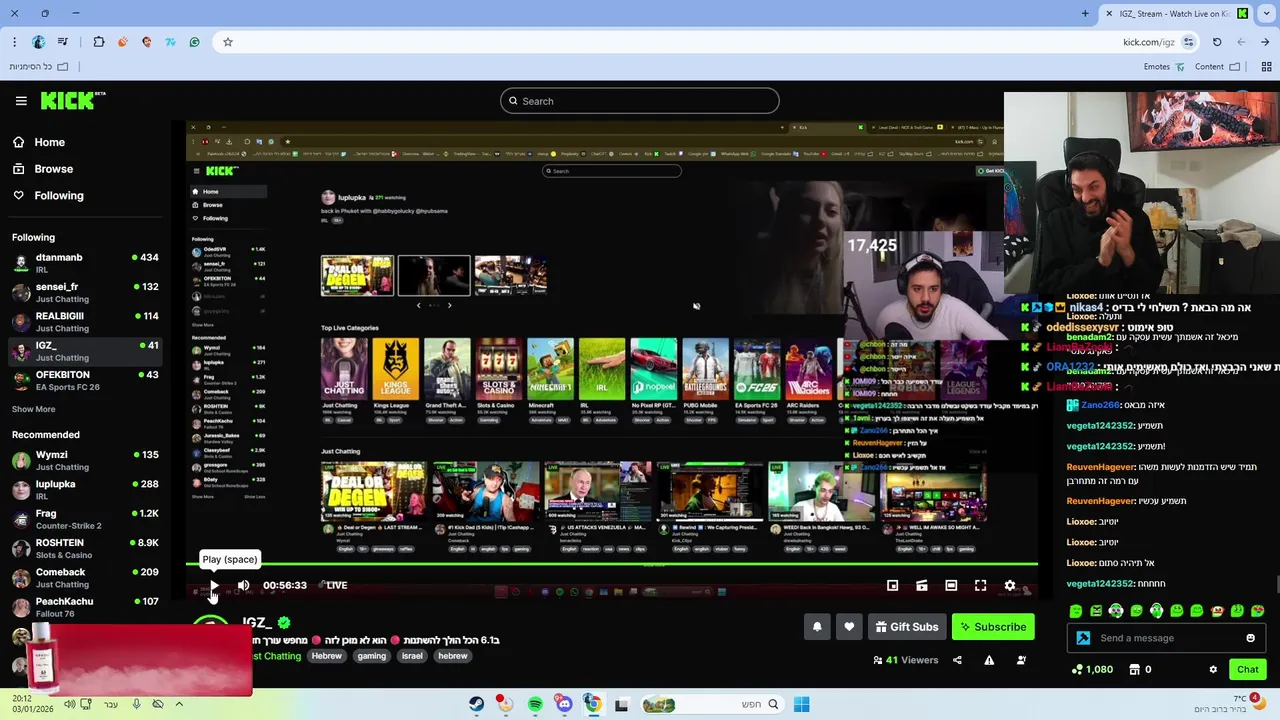1280x720 pixels.
Task: Toggle fullscreen video mode
Action: coord(980,585)
